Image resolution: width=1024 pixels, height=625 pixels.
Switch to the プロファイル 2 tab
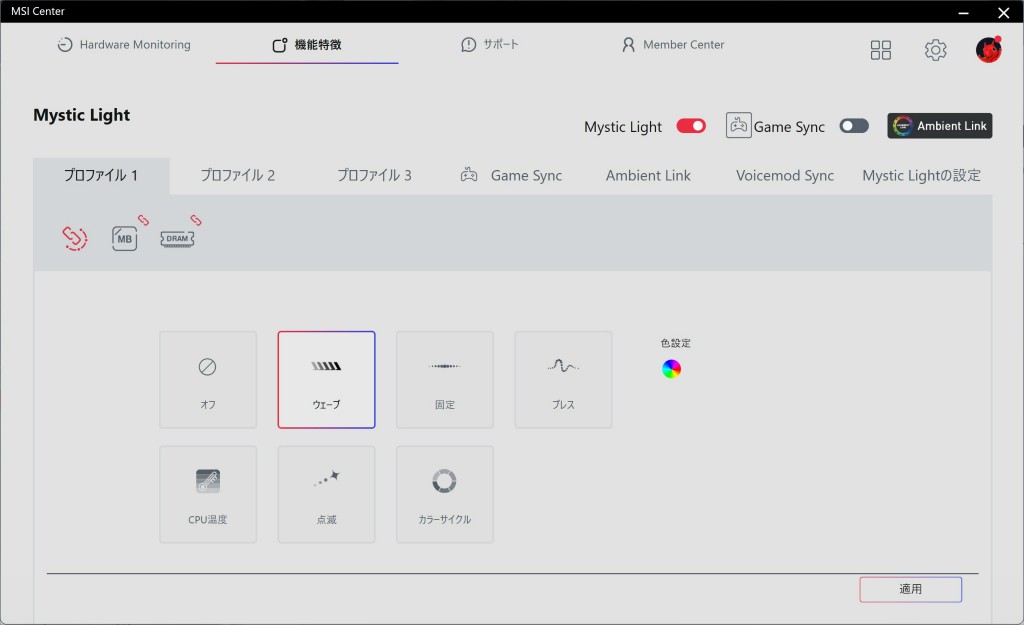click(238, 175)
